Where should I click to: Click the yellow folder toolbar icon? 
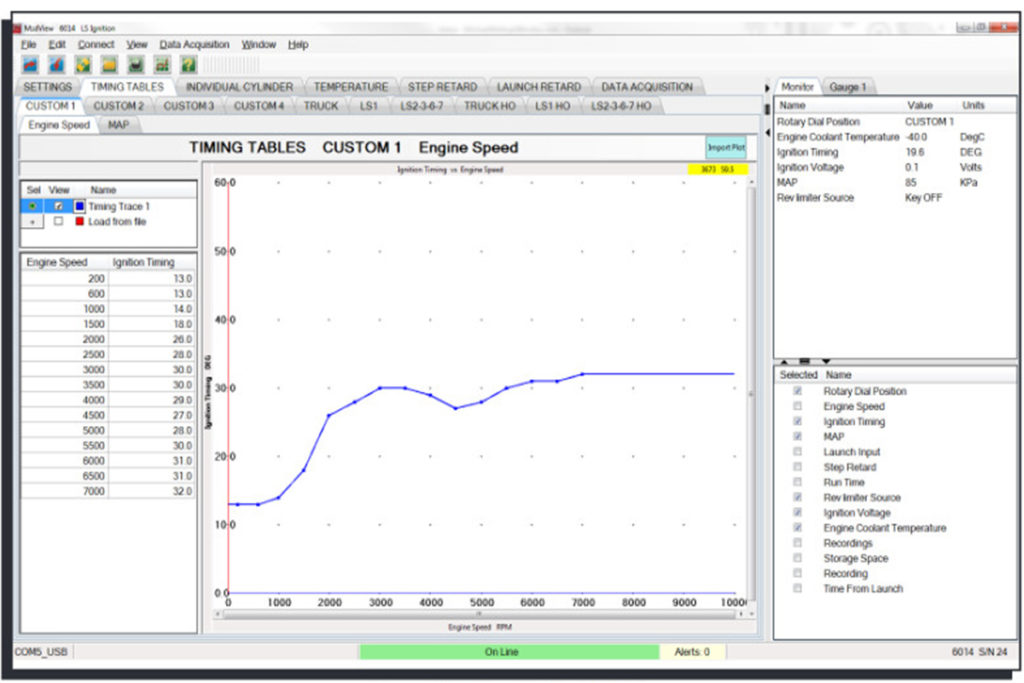click(x=109, y=65)
